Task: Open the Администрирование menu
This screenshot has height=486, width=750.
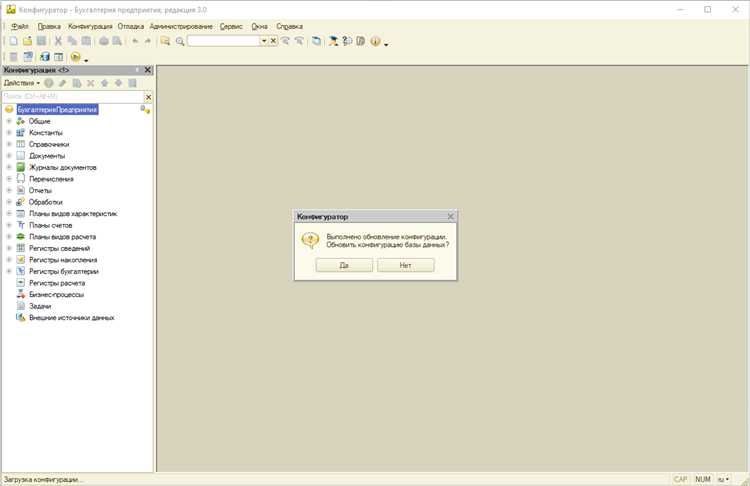Action: [181, 26]
